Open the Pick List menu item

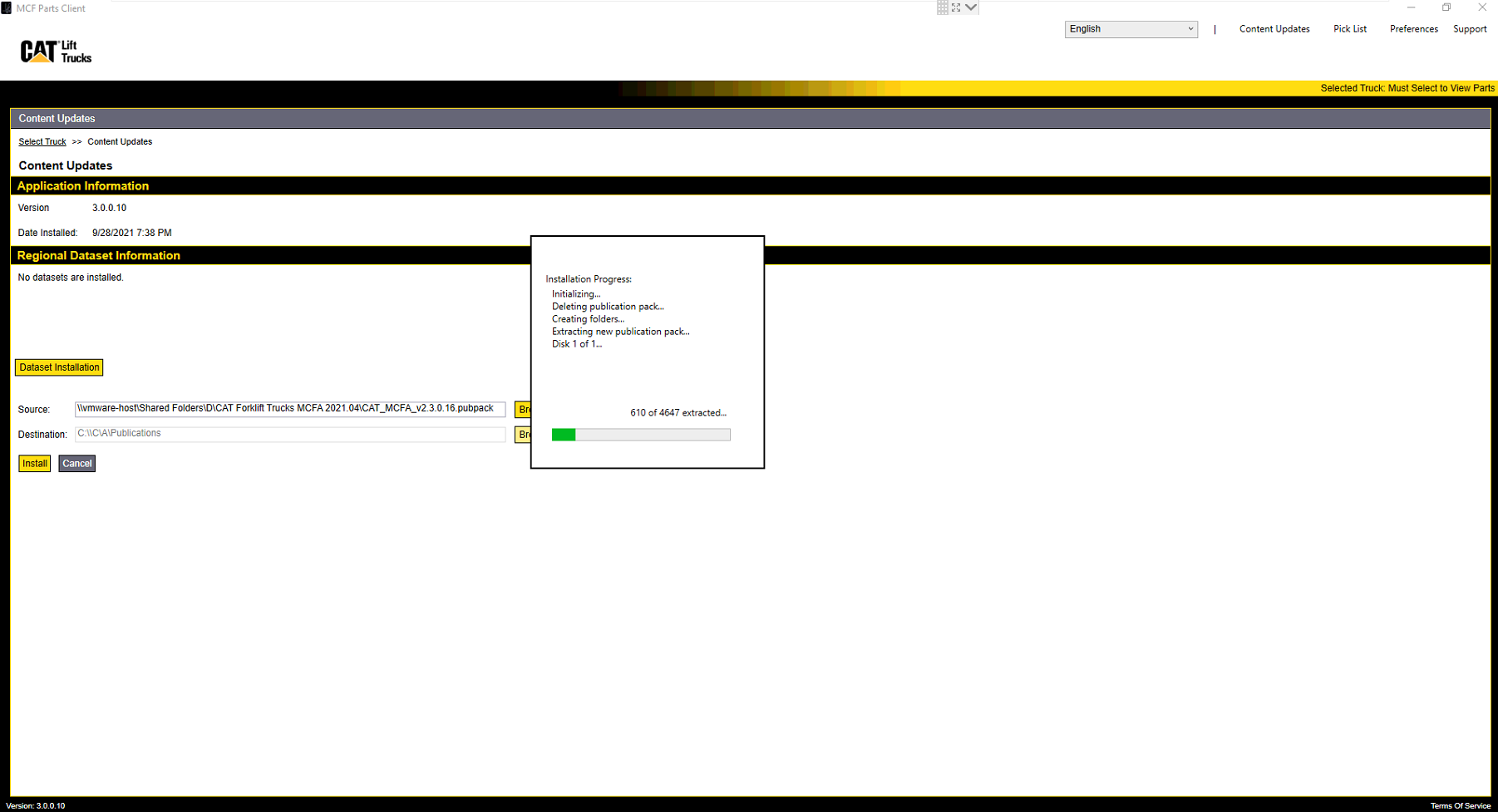click(x=1349, y=29)
